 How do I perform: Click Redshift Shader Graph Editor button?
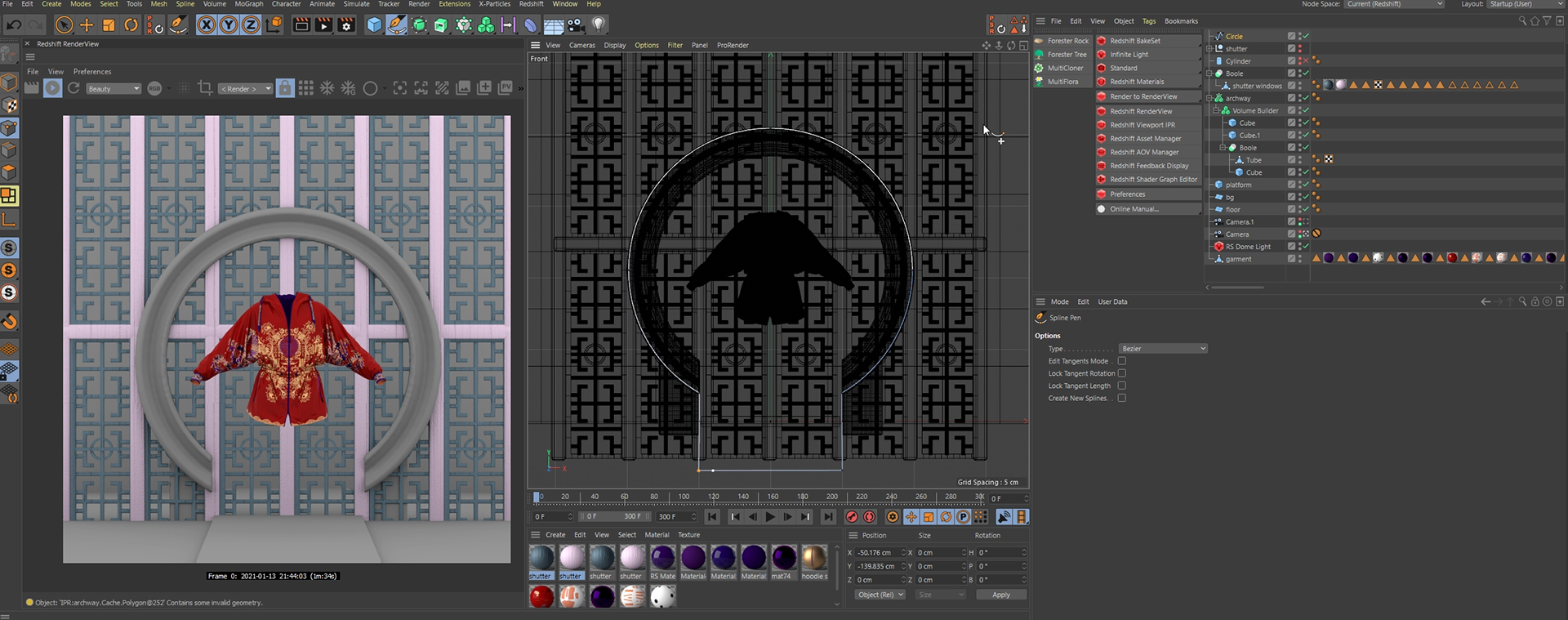click(x=1152, y=180)
